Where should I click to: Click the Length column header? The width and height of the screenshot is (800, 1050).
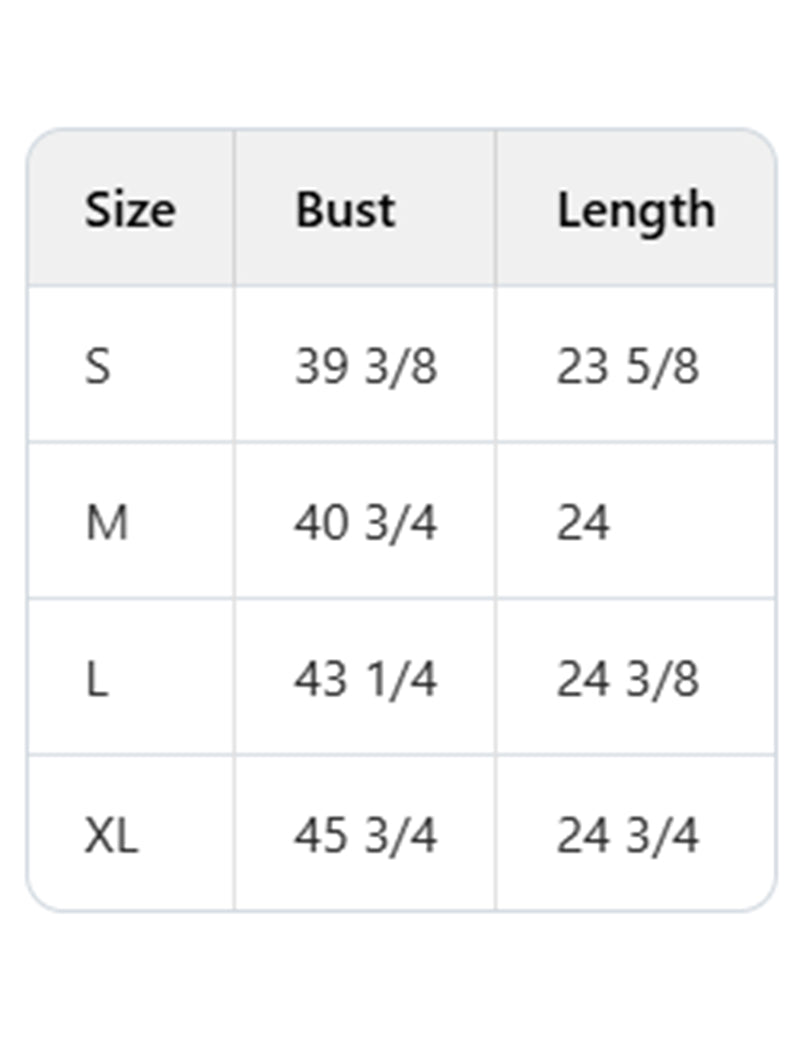(635, 210)
